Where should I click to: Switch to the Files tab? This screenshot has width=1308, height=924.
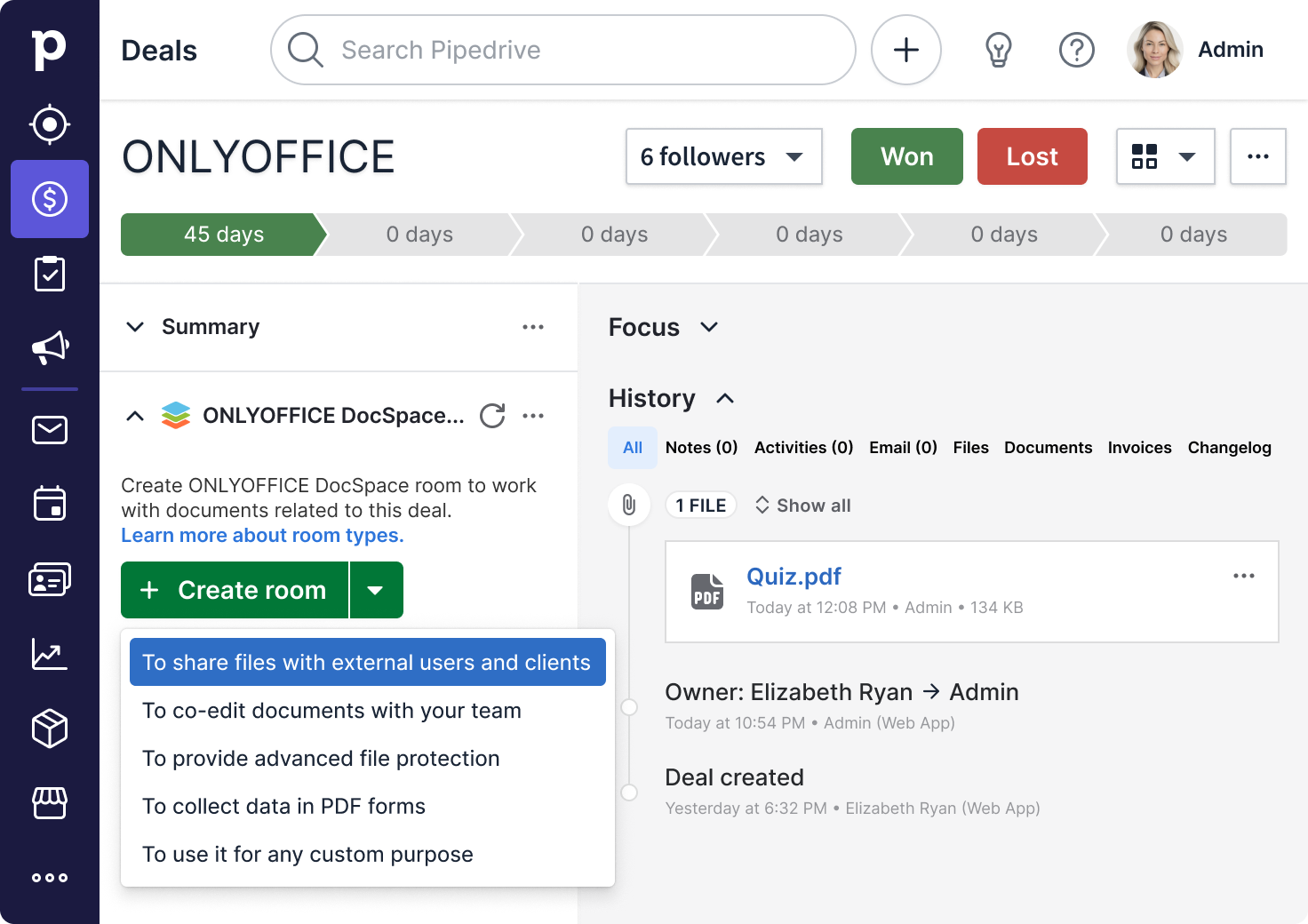click(971, 448)
